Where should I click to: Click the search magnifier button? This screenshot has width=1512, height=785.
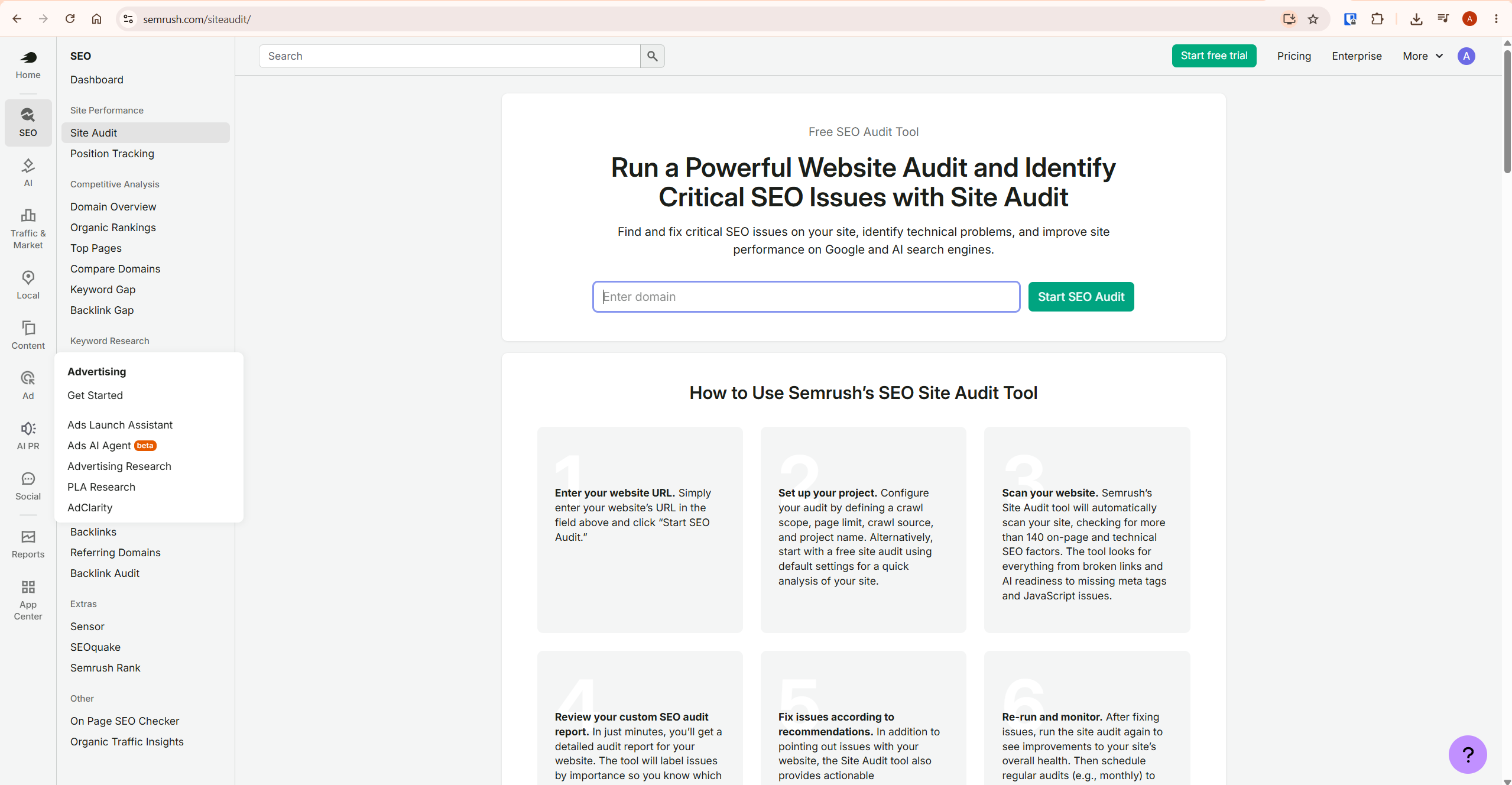[652, 56]
